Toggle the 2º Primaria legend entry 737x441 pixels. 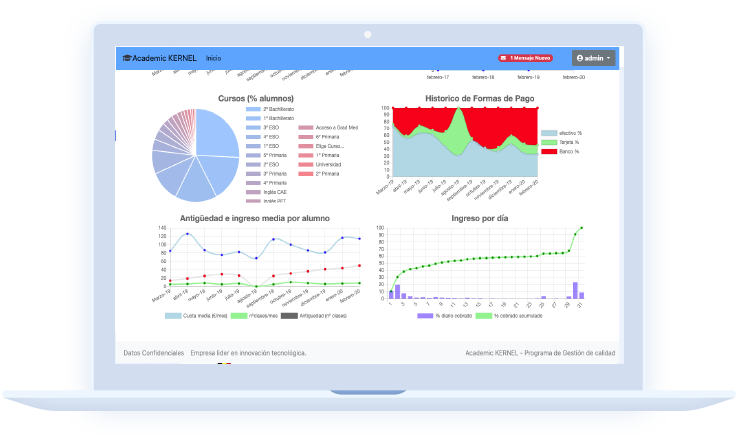(x=319, y=173)
